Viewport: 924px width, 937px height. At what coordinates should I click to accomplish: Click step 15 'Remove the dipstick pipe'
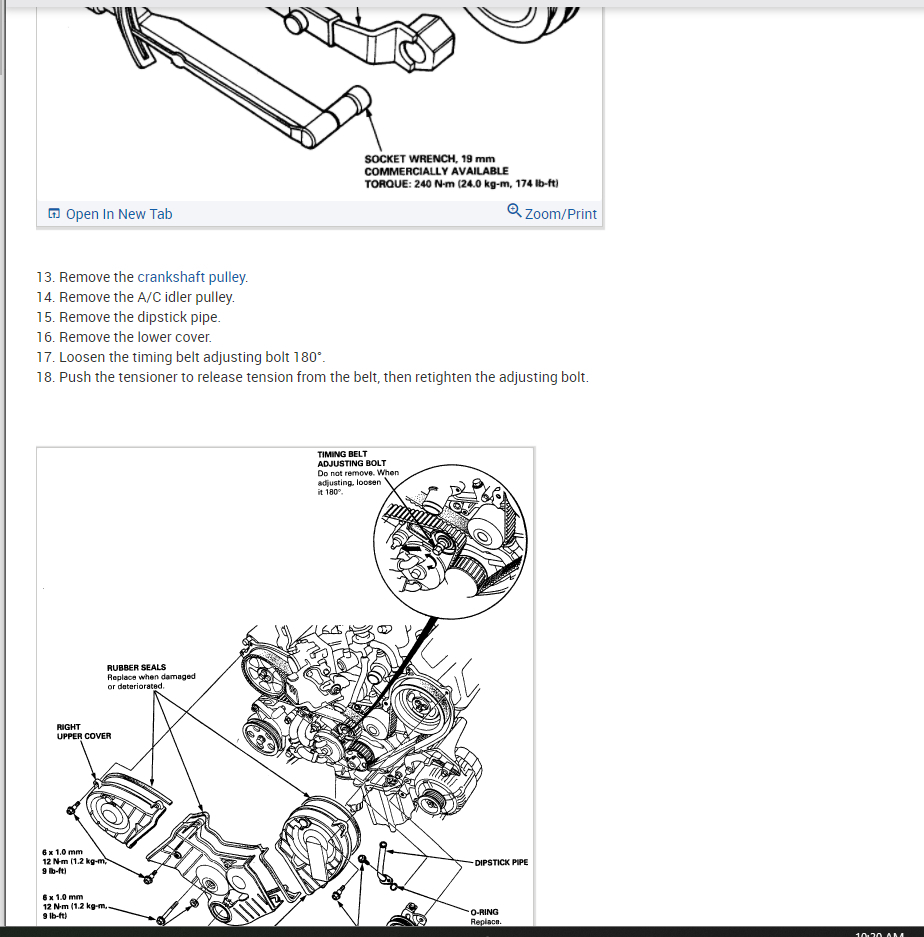pos(128,317)
